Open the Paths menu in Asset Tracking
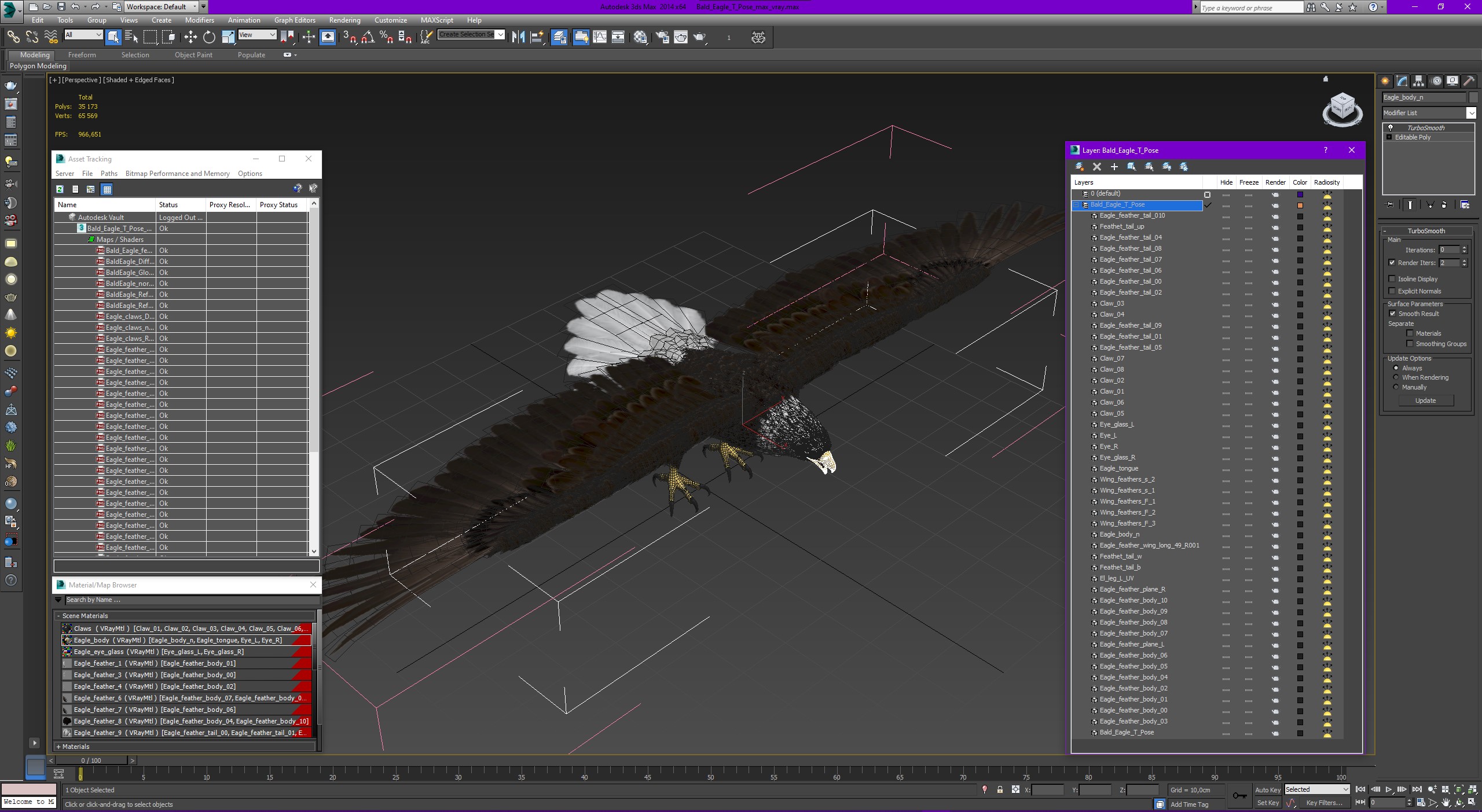The width and height of the screenshot is (1482, 812). tap(109, 174)
